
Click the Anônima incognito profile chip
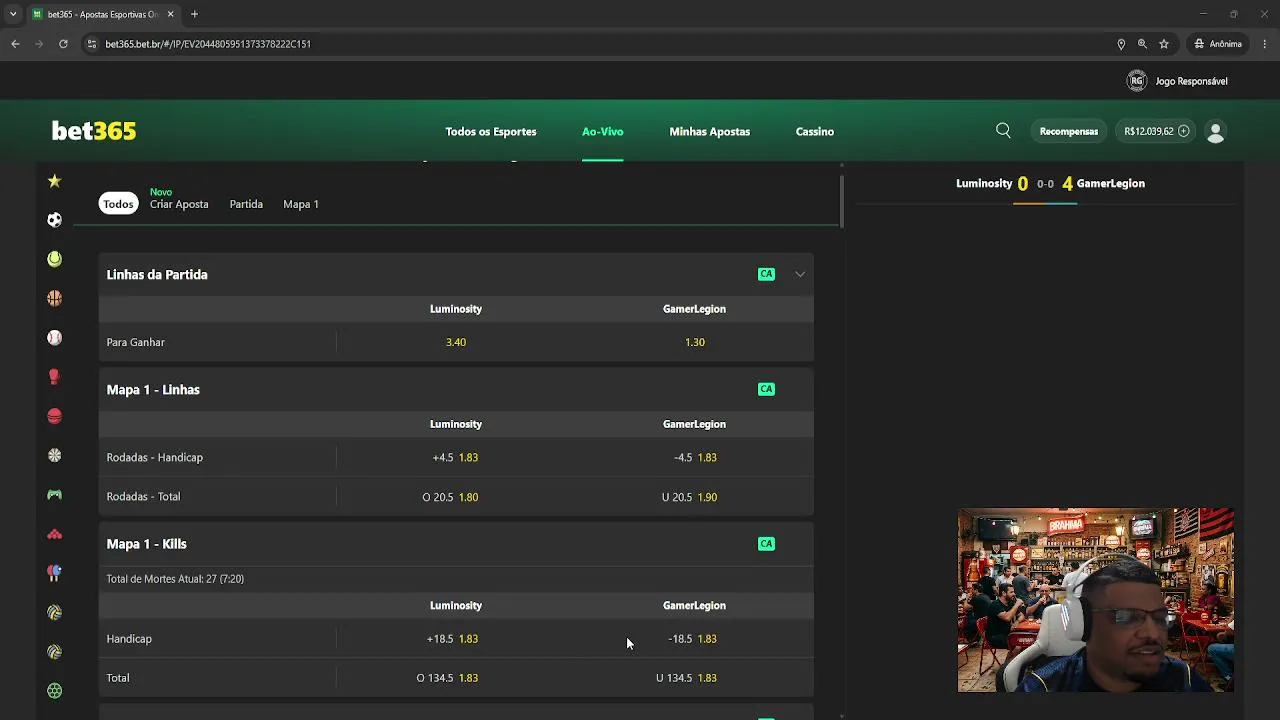(x=1218, y=44)
